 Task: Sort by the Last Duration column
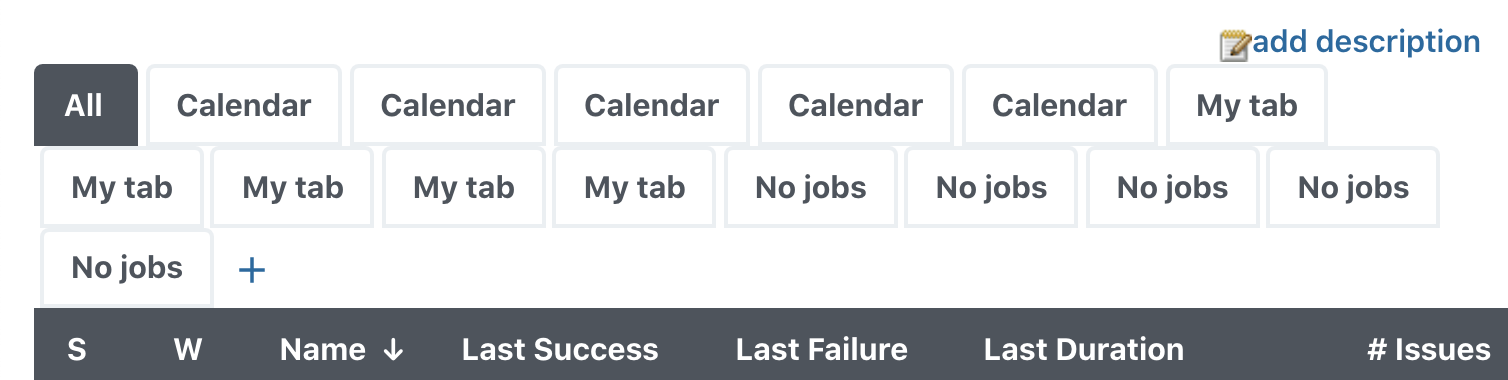(1084, 349)
